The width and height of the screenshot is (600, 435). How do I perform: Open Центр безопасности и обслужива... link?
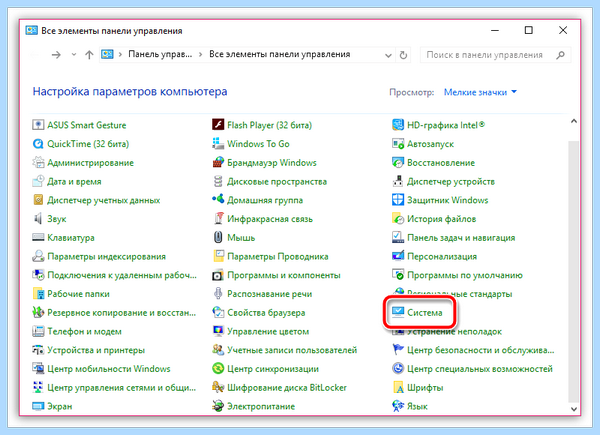pyautogui.click(x=481, y=350)
